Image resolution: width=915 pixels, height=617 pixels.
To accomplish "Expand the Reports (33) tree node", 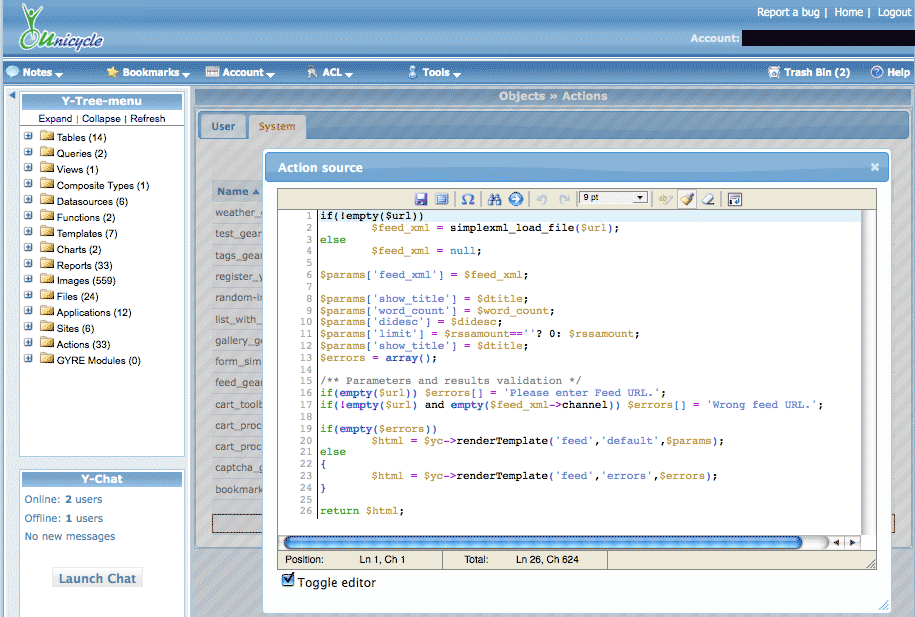I will 29,265.
